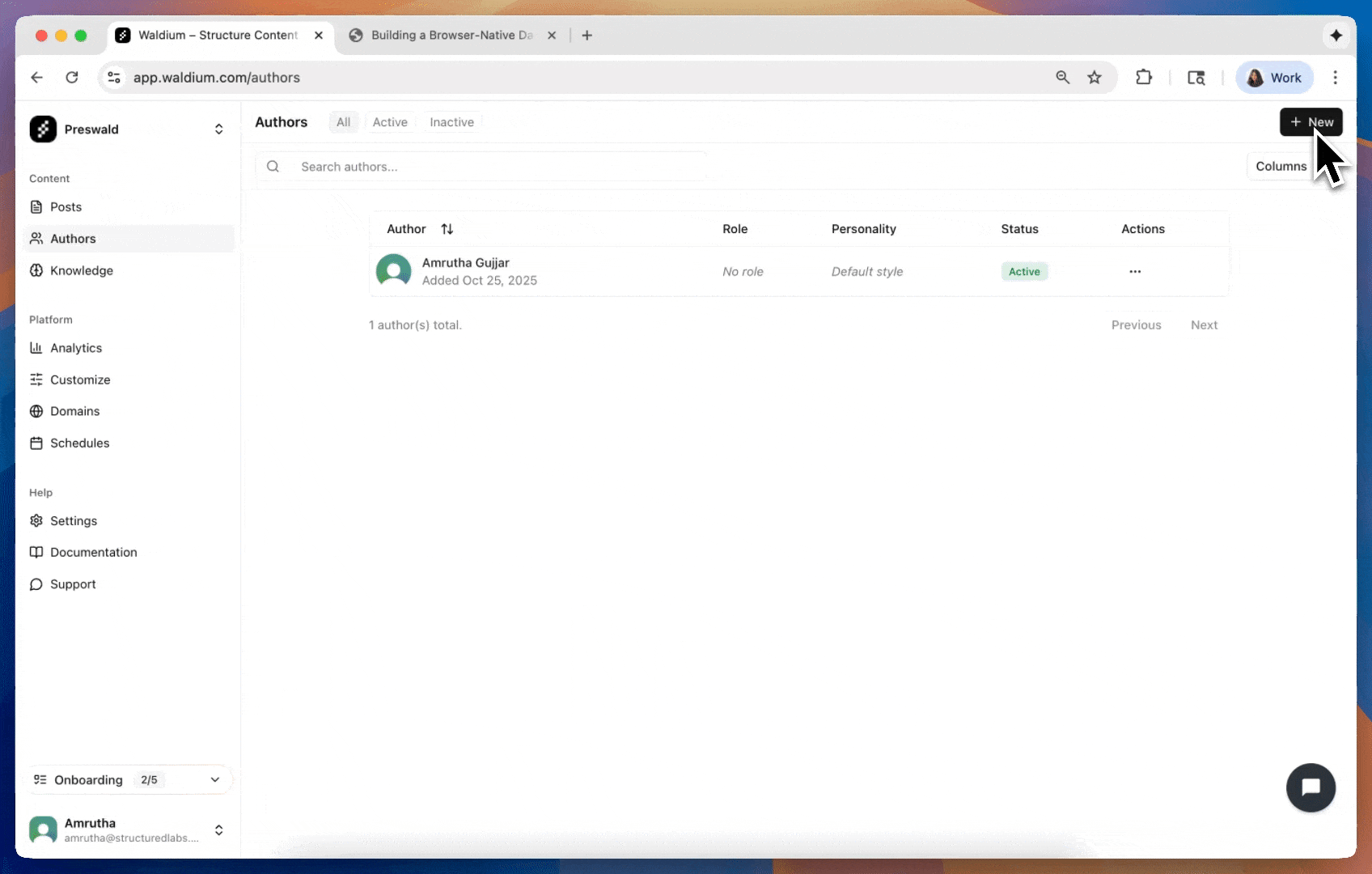Open the Customize panel
This screenshot has height=874, width=1372.
[x=79, y=380]
